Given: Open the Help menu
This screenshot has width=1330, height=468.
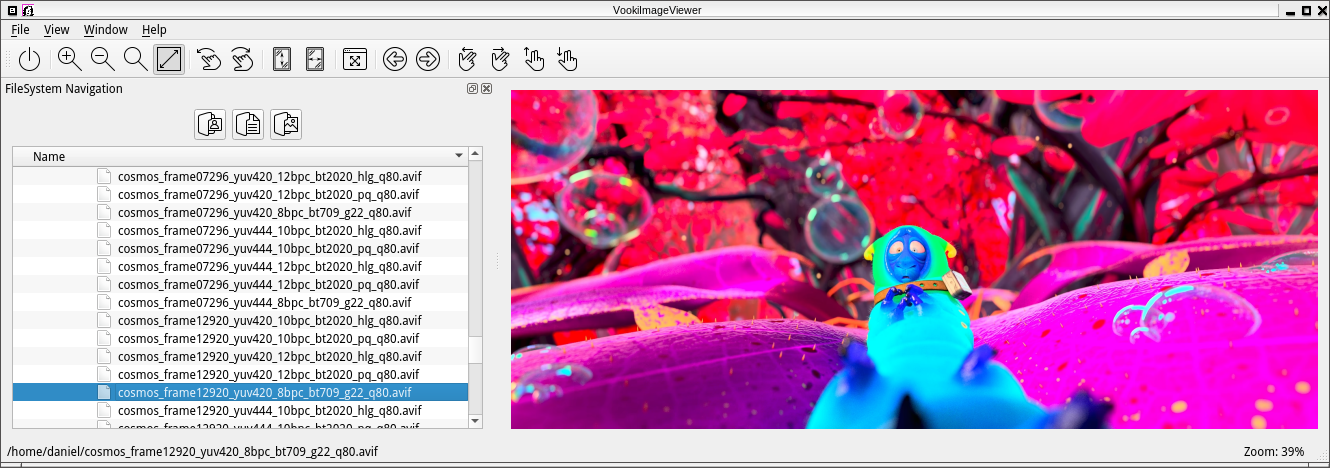Looking at the screenshot, I should point(155,30).
